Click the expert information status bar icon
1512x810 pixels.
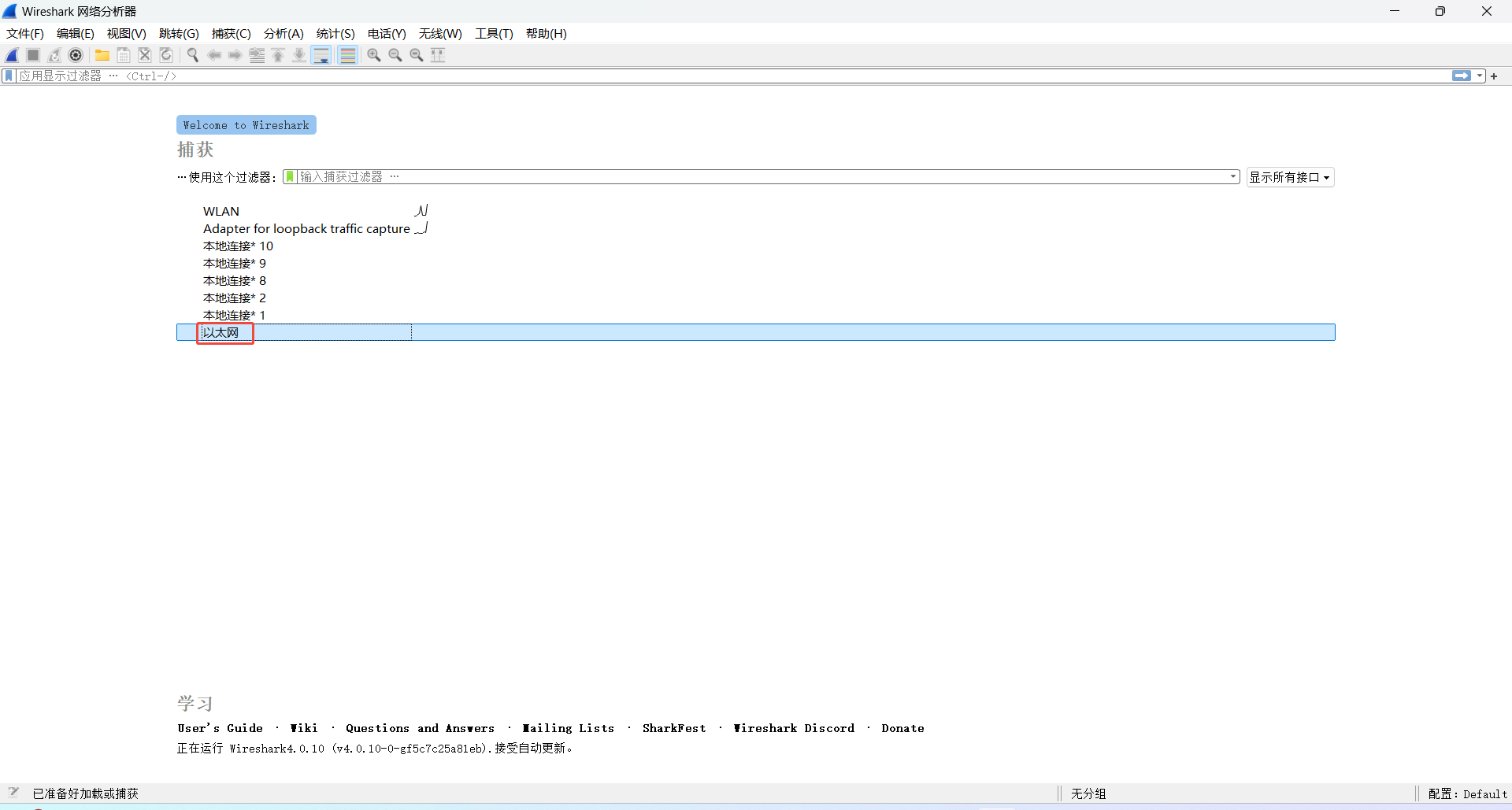(x=13, y=793)
